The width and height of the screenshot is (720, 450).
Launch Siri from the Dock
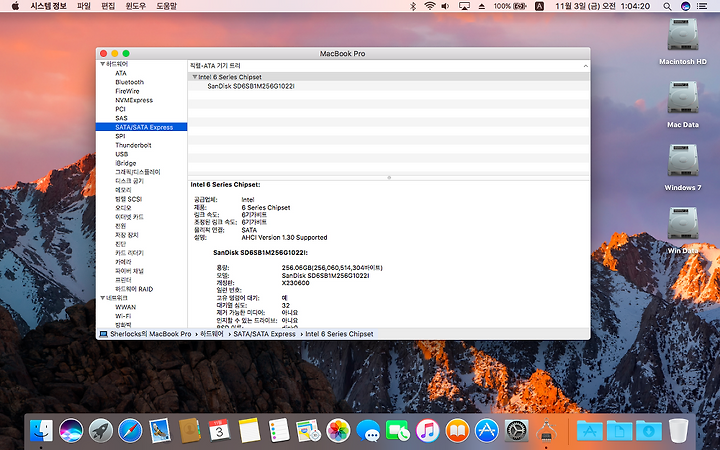coord(71,431)
